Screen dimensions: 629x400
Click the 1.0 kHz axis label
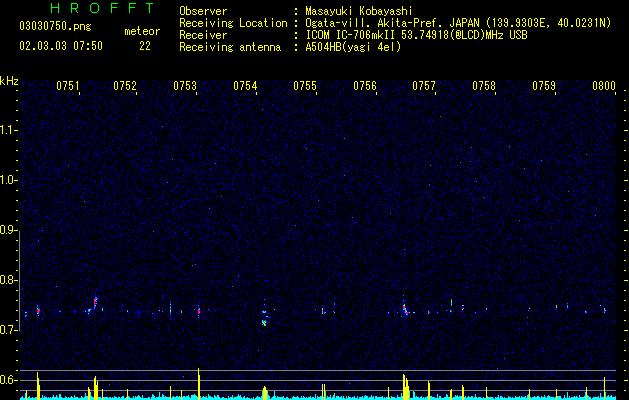click(9, 180)
